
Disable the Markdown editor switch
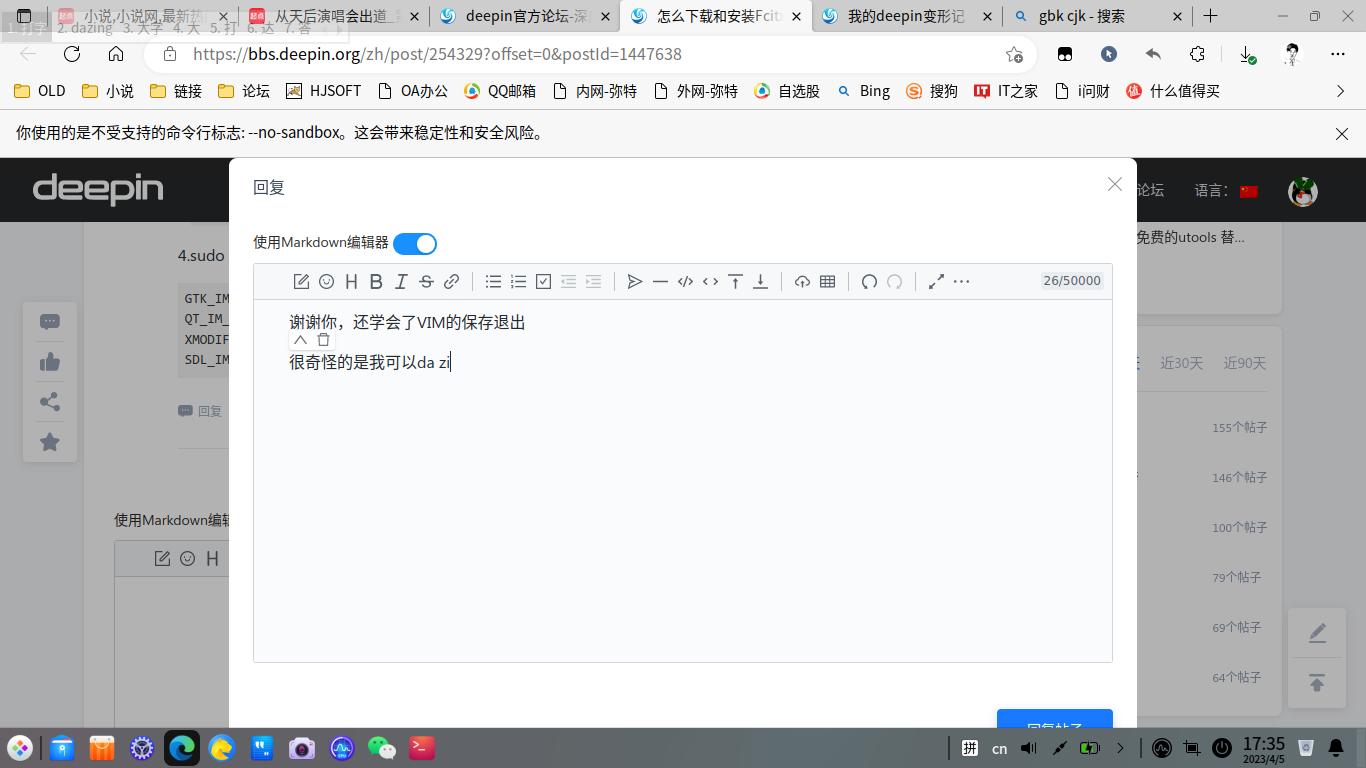(x=415, y=244)
